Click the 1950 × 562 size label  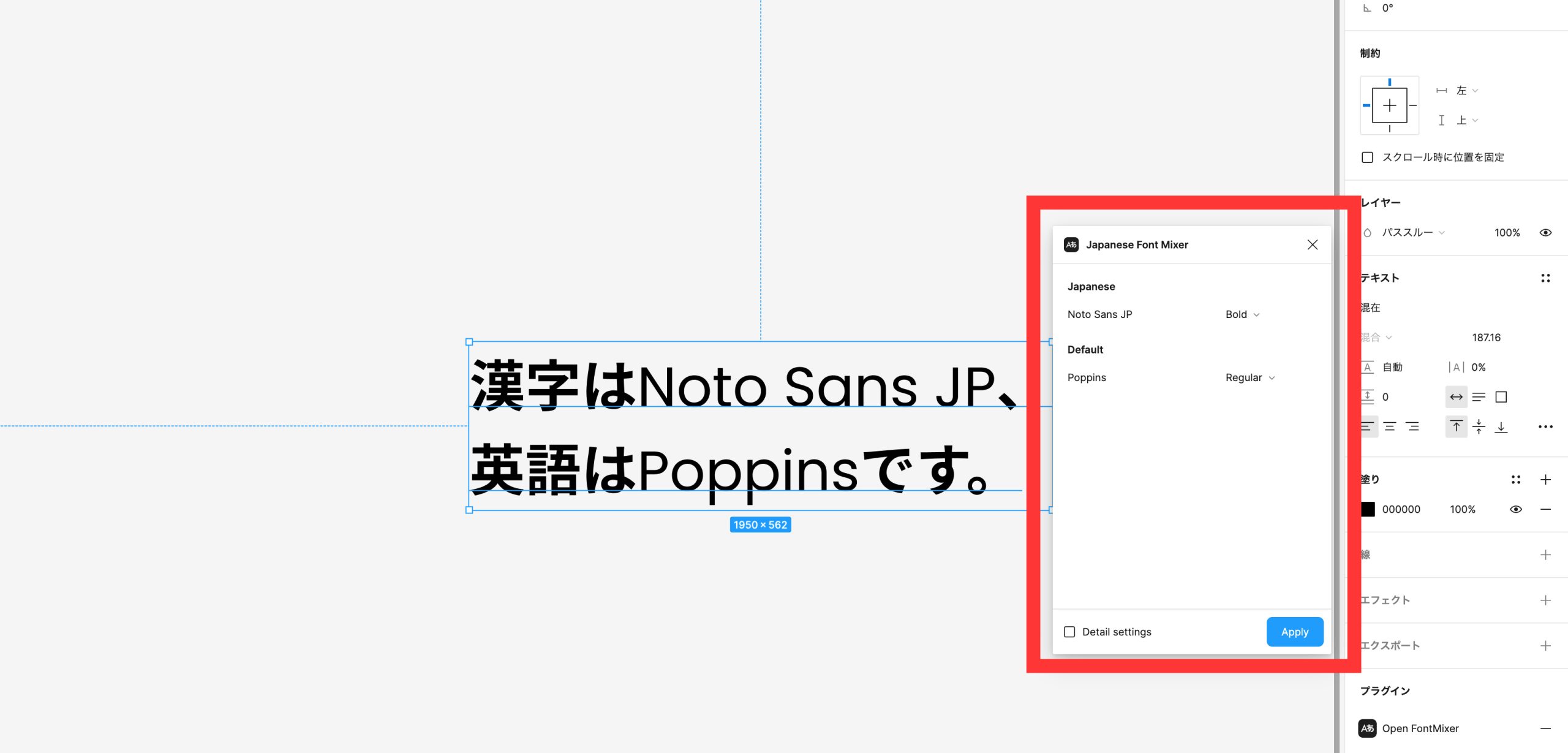[x=760, y=525]
